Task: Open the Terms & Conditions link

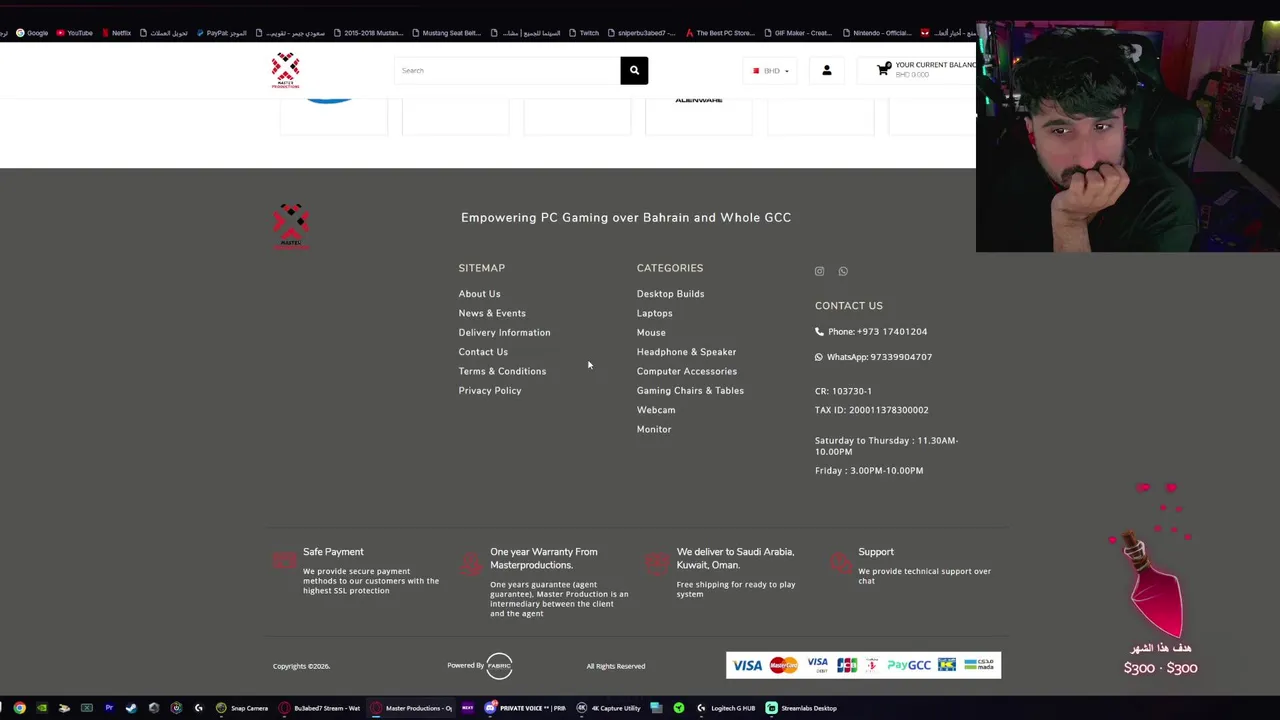Action: [x=502, y=371]
